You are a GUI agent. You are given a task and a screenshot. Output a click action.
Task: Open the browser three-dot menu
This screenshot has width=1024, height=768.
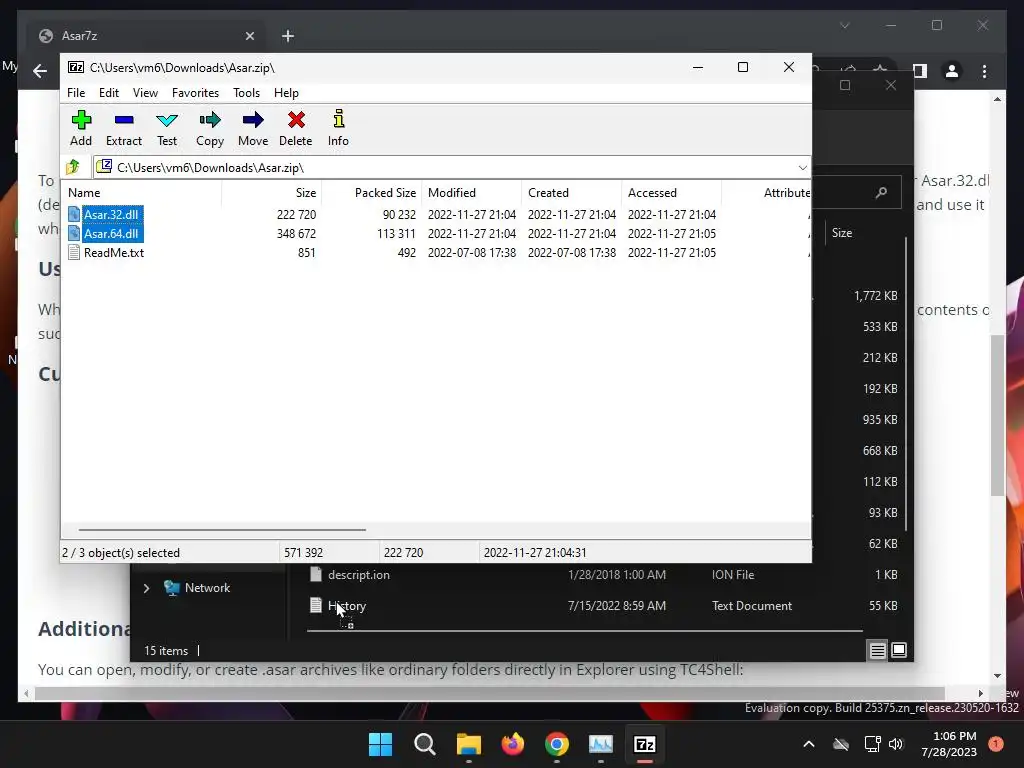click(x=984, y=71)
